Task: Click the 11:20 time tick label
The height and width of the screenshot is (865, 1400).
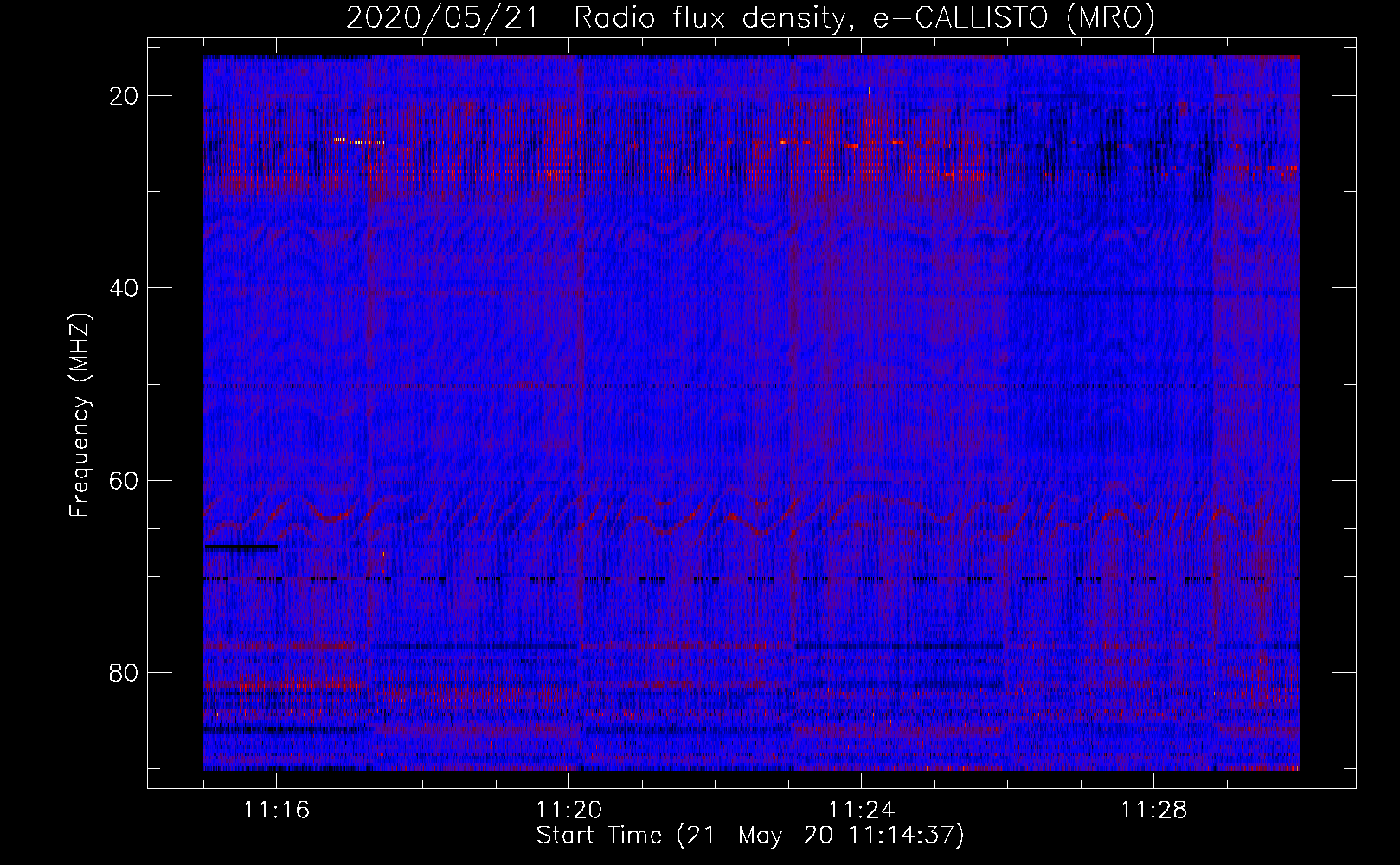Action: coord(568,810)
